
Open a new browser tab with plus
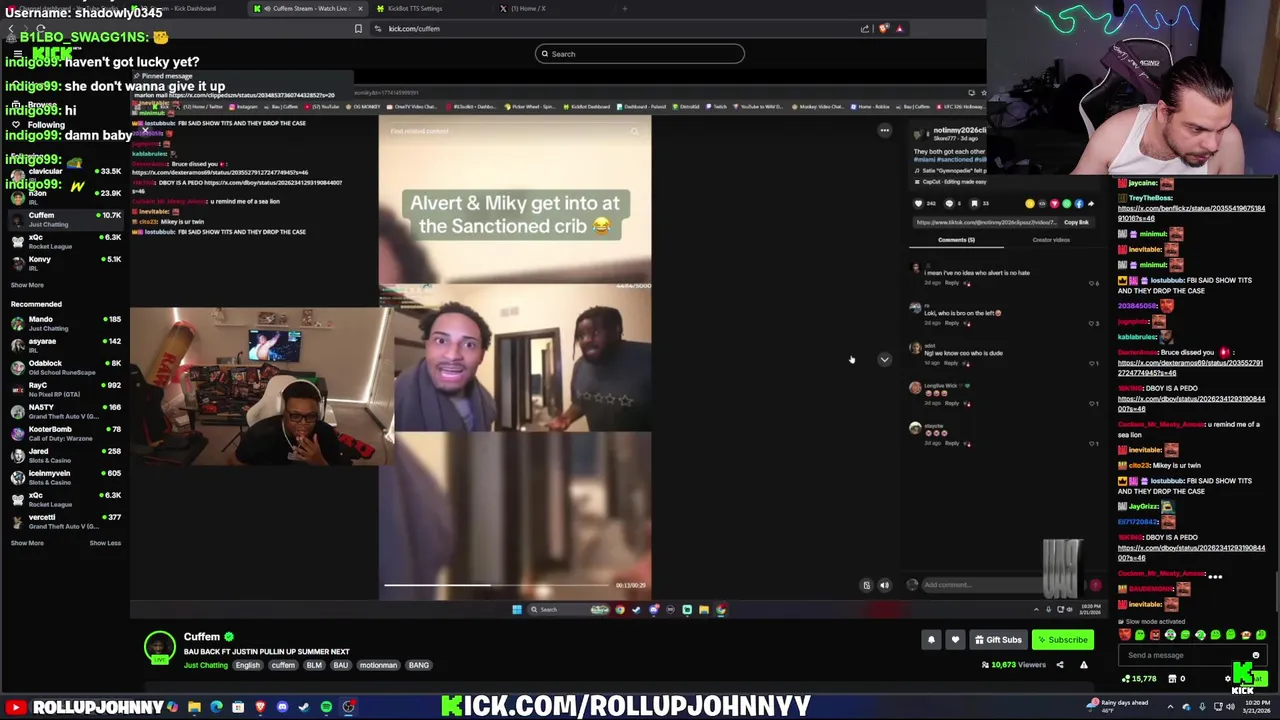coord(625,9)
